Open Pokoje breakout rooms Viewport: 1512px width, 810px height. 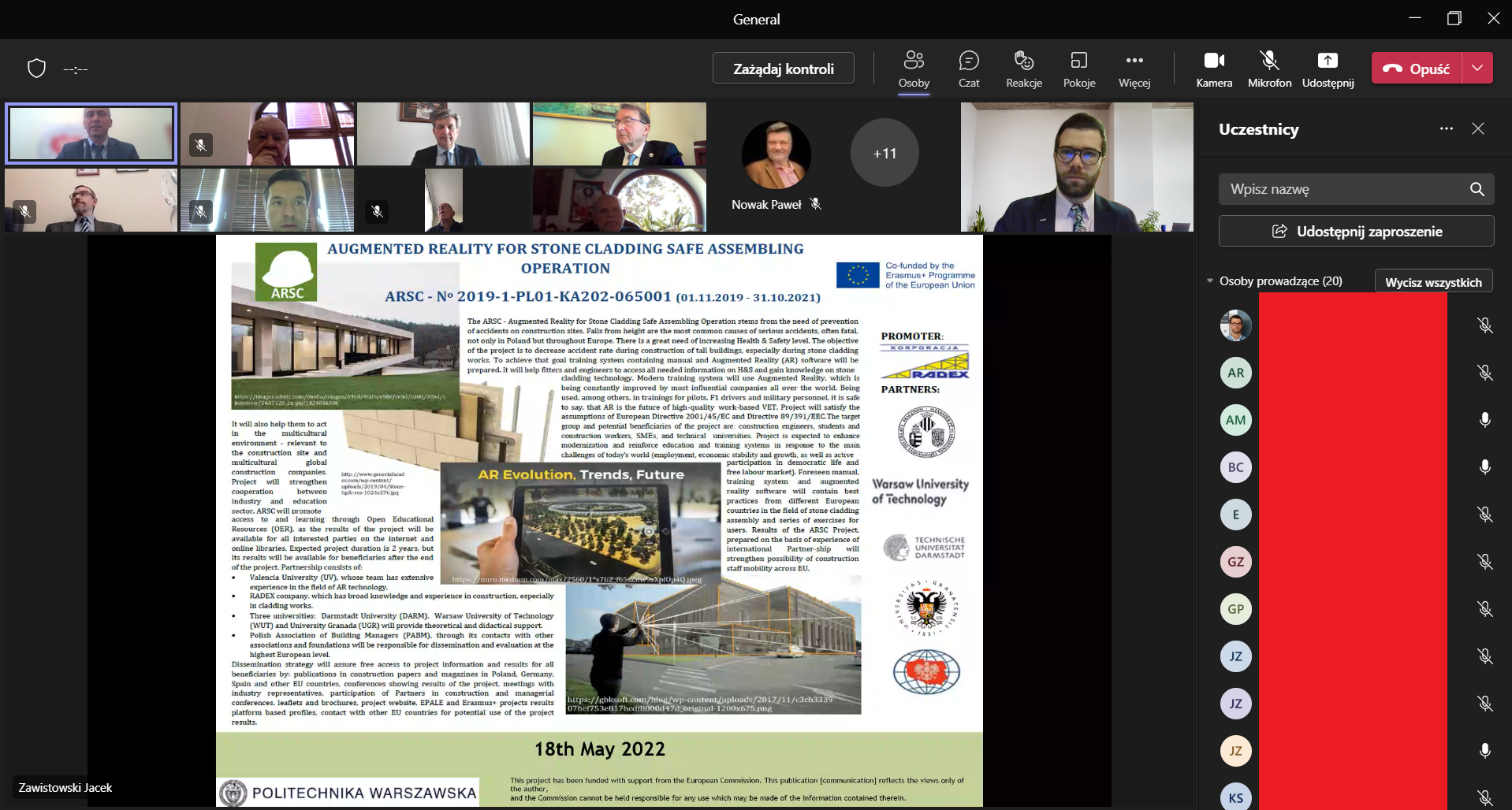point(1078,69)
